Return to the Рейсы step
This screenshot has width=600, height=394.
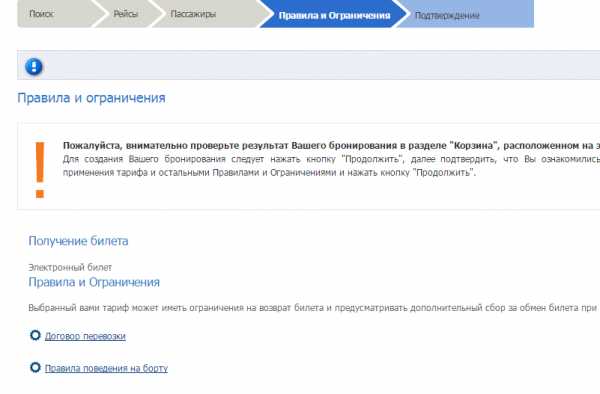coord(126,14)
